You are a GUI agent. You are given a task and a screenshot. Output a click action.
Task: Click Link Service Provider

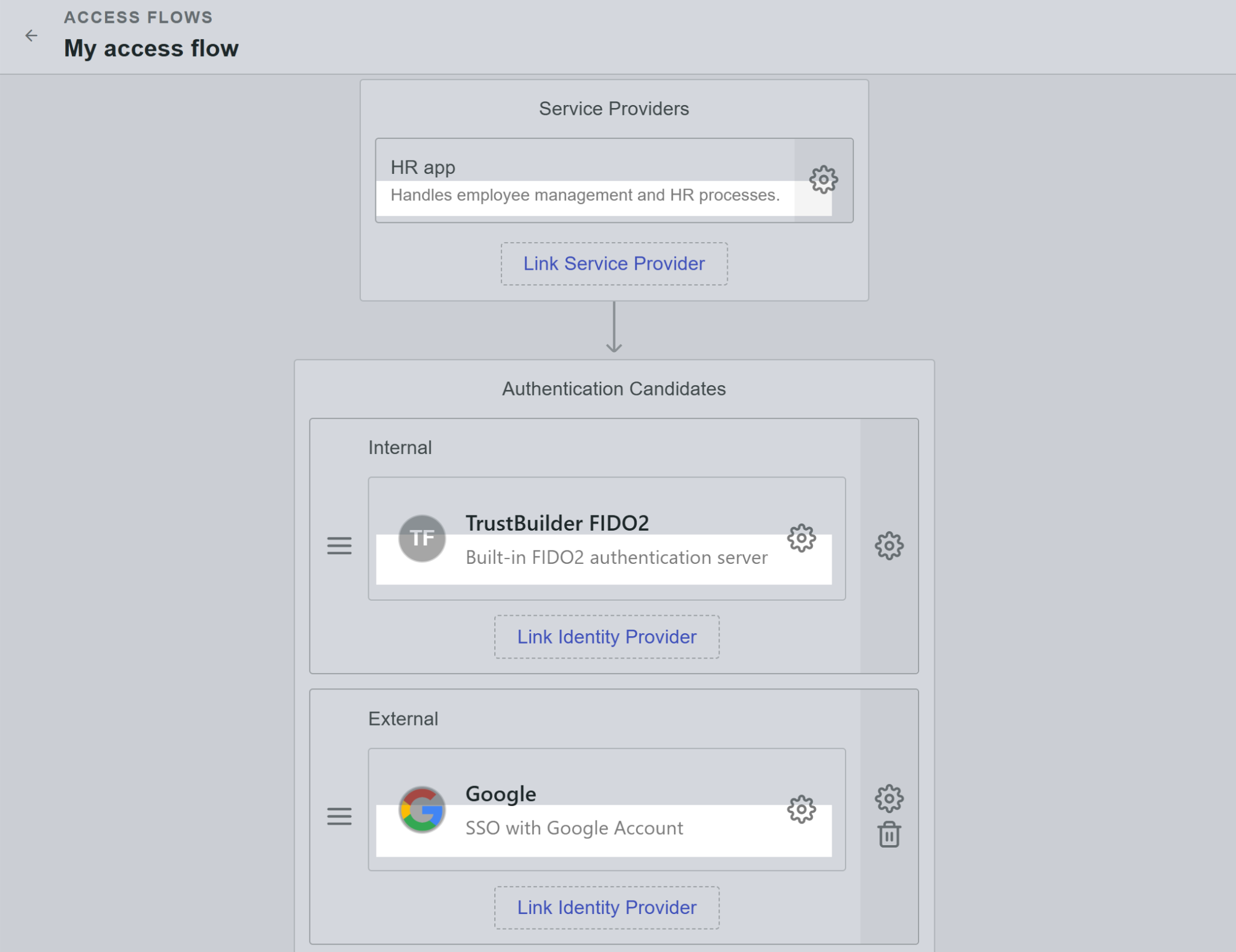(613, 263)
